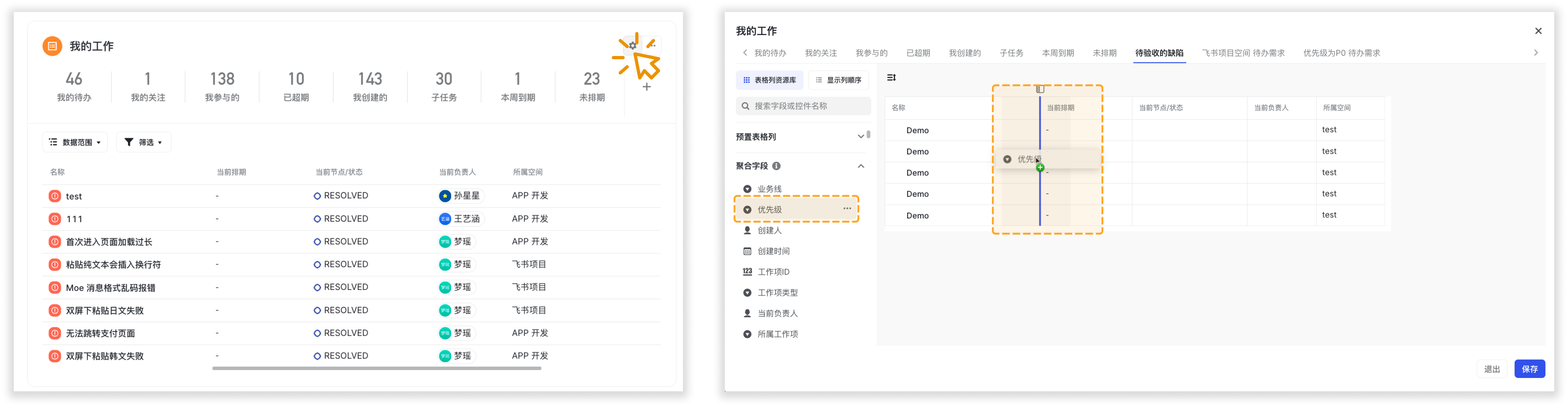The image size is (1568, 407).
Task: Click the defect icon beside 111
Action: point(55,219)
